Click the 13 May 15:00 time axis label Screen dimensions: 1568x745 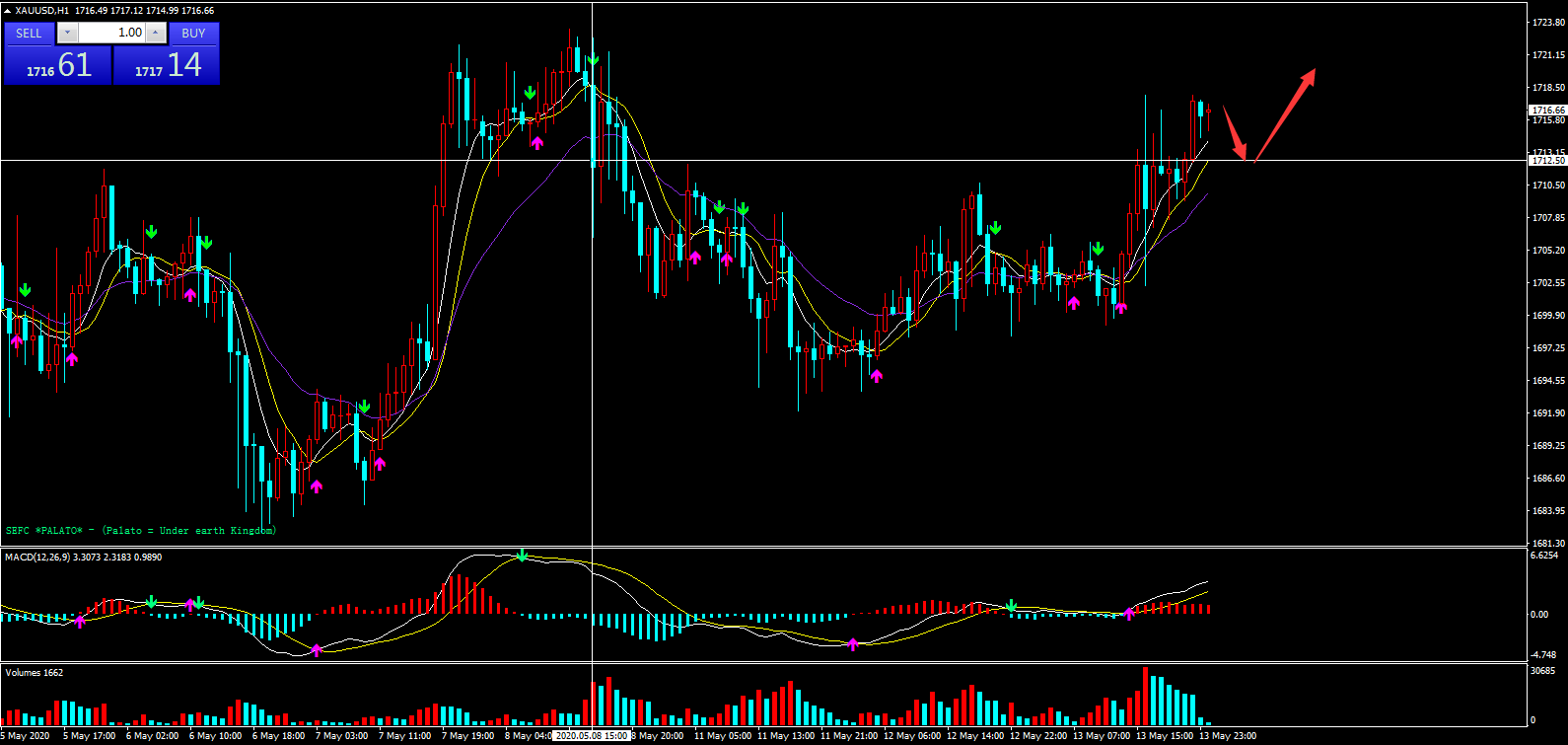(1164, 736)
